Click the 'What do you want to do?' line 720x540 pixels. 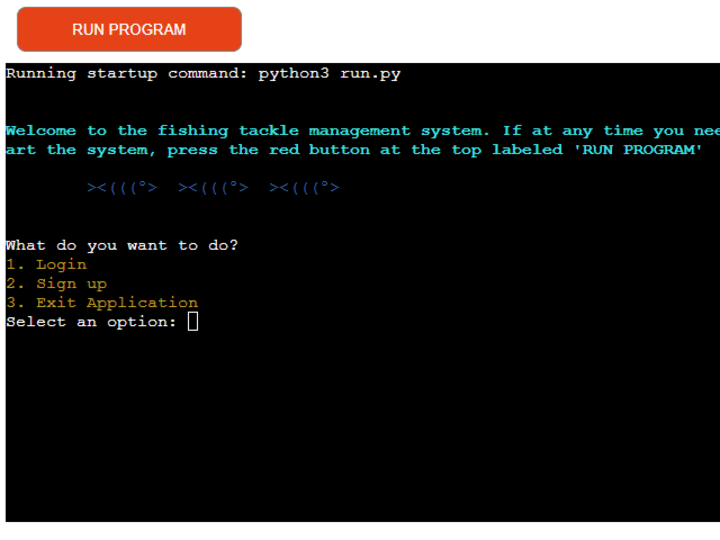click(x=122, y=245)
